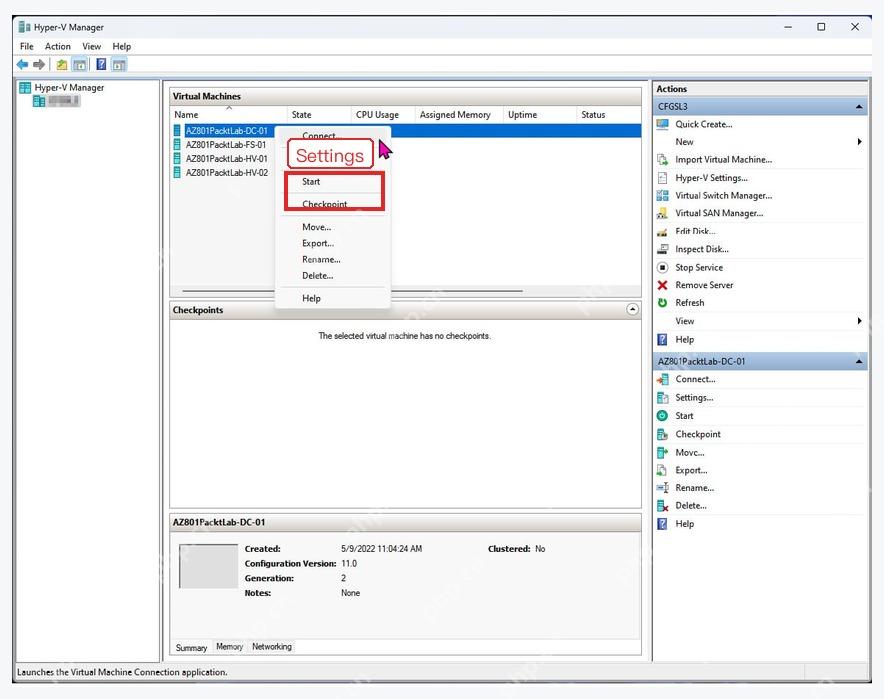Viewport: 884px width, 699px height.
Task: Open the Action menu
Action: 58,46
